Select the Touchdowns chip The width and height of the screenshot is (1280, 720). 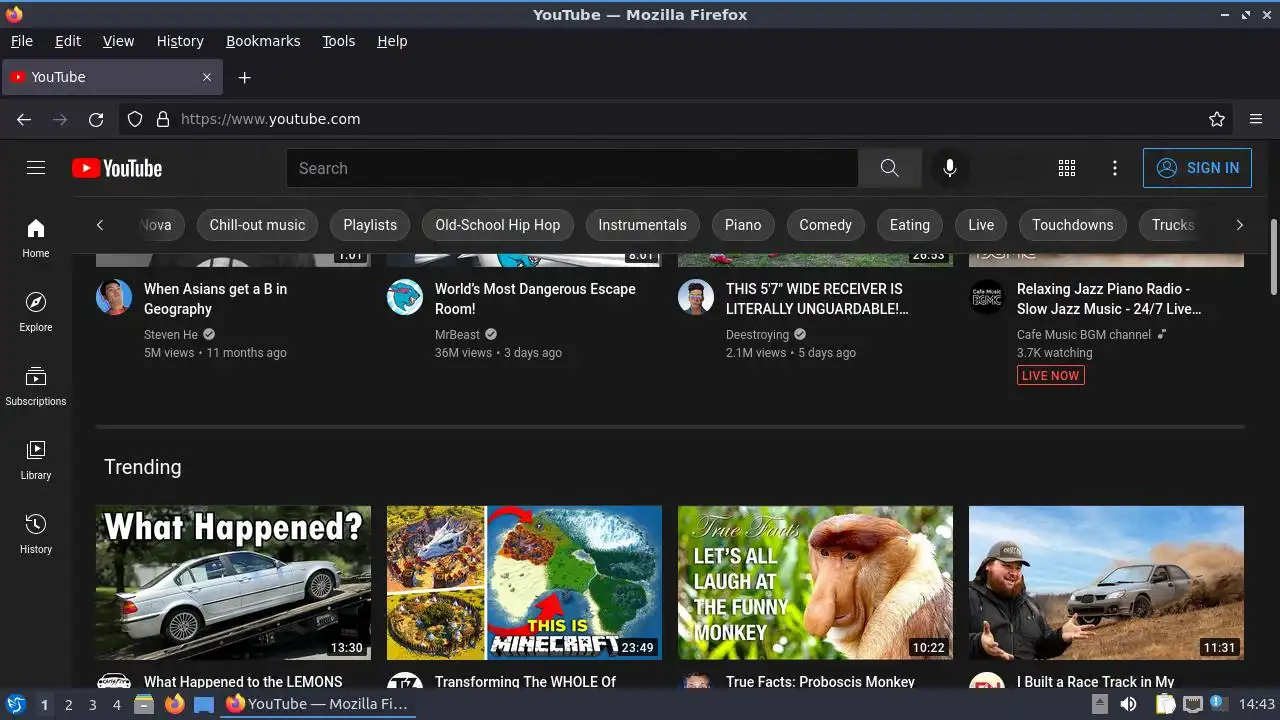click(x=1073, y=225)
